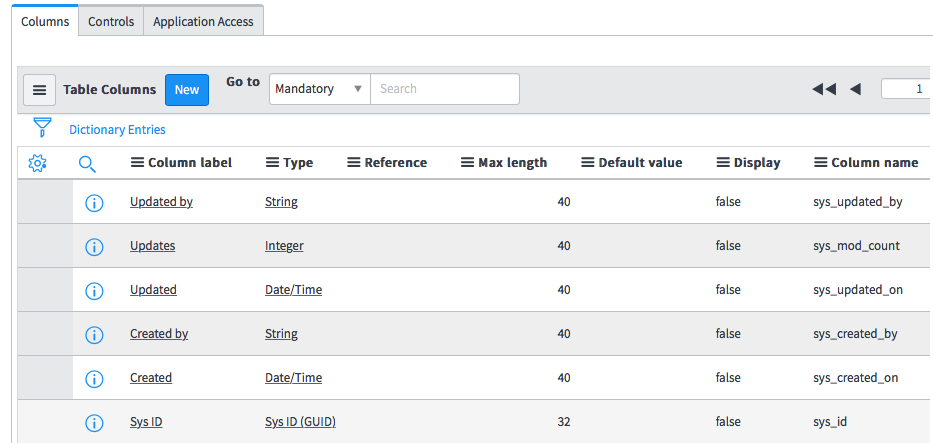This screenshot has width=933, height=443.
Task: Switch to the Columns tab
Action: 45,21
